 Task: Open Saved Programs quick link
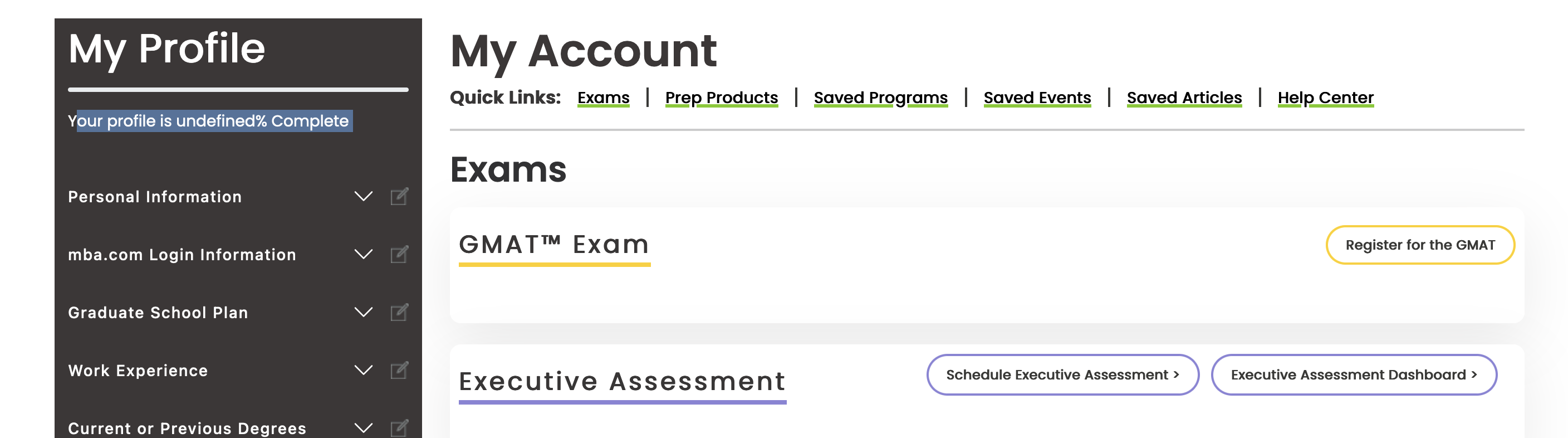(880, 98)
